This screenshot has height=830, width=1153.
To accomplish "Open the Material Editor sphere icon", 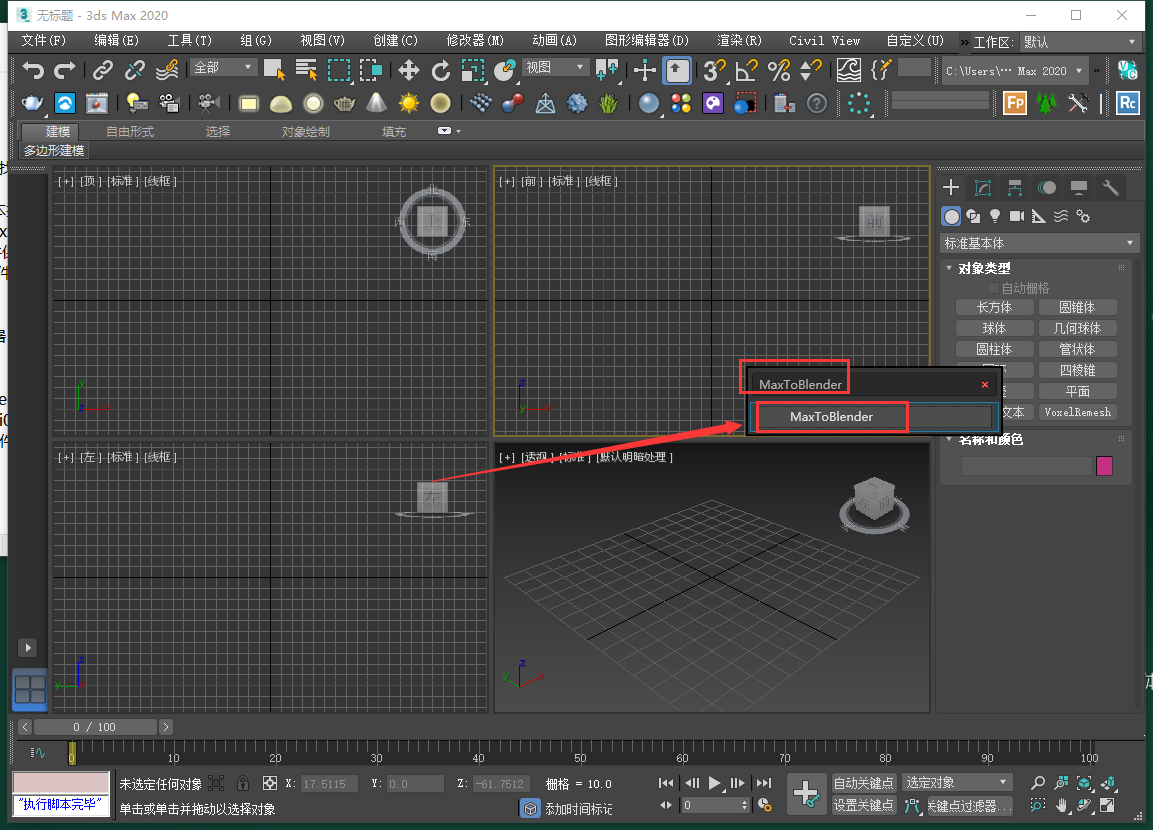I will click(648, 103).
